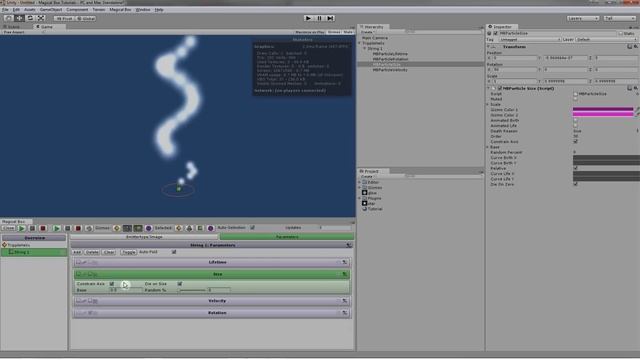This screenshot has width=640, height=360.
Task: Open the Layout dropdown at top right
Action: 620,18
